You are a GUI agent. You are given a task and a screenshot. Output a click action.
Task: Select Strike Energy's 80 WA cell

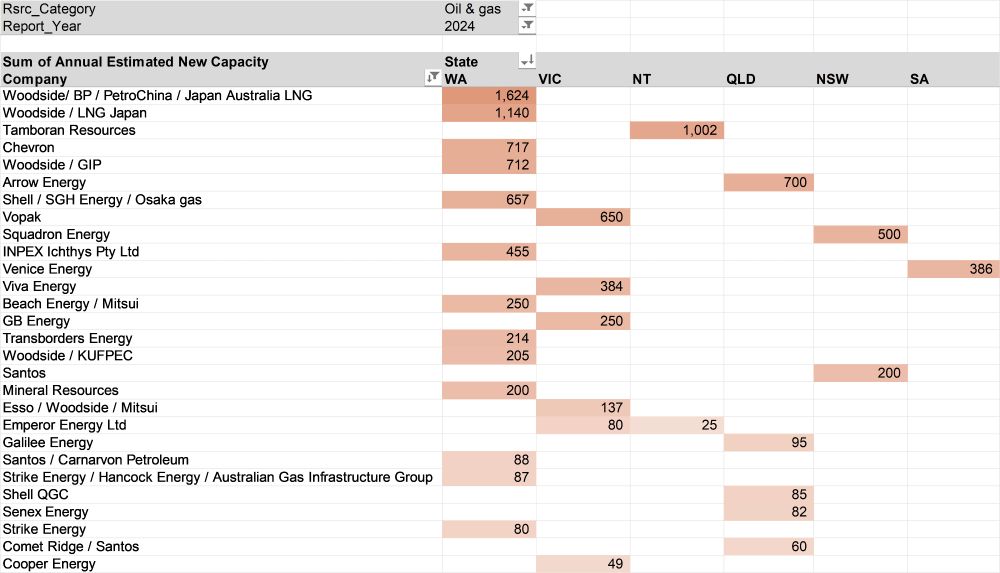tap(489, 529)
